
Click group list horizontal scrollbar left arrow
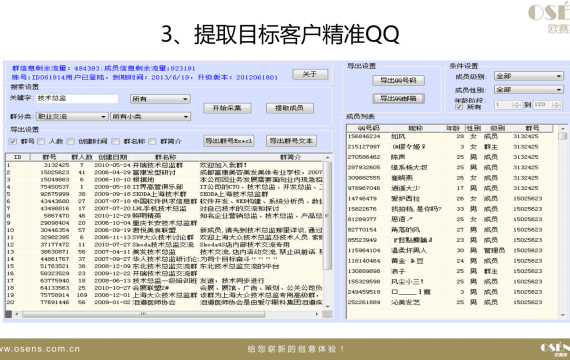16,314
